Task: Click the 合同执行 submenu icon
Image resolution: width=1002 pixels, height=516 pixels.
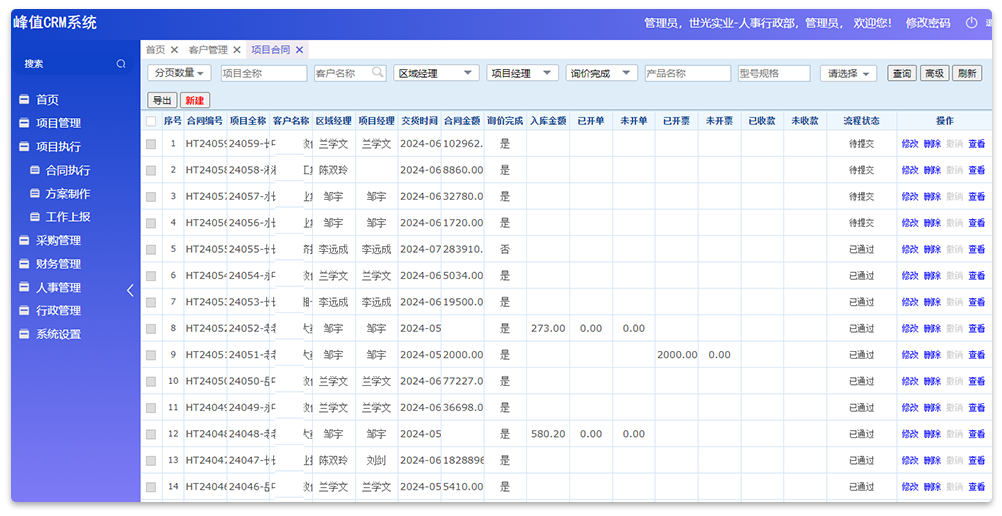Action: (x=35, y=170)
